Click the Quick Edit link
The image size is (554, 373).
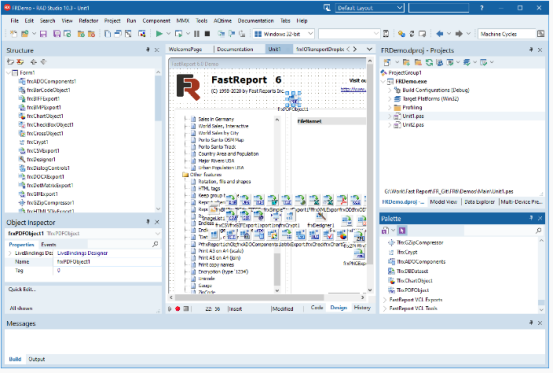pyautogui.click(x=22, y=289)
